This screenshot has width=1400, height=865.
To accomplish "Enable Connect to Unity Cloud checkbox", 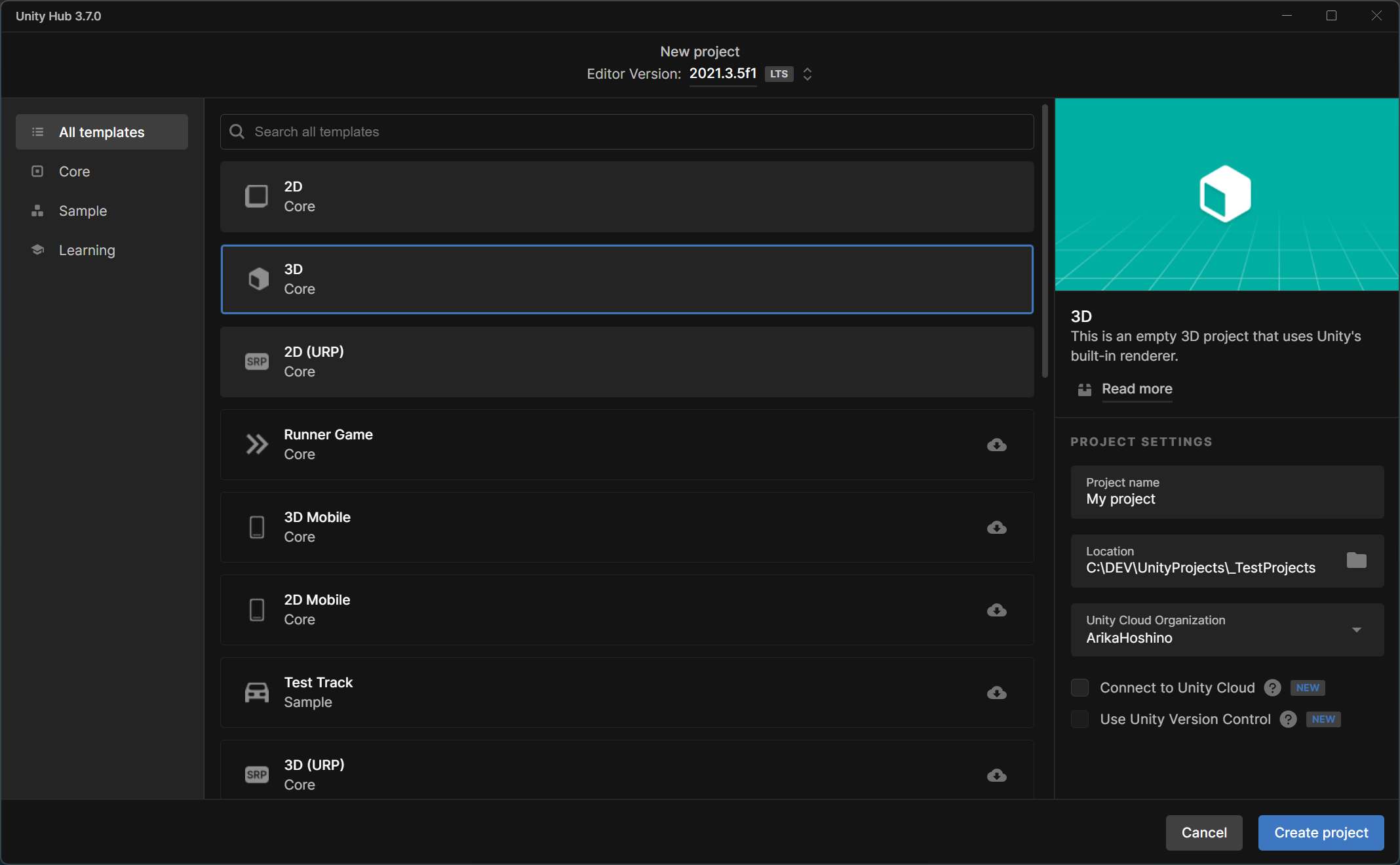I will (x=1079, y=687).
